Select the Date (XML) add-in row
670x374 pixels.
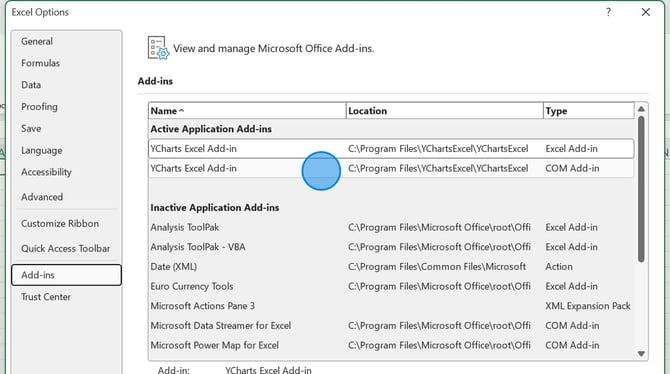[391, 267]
